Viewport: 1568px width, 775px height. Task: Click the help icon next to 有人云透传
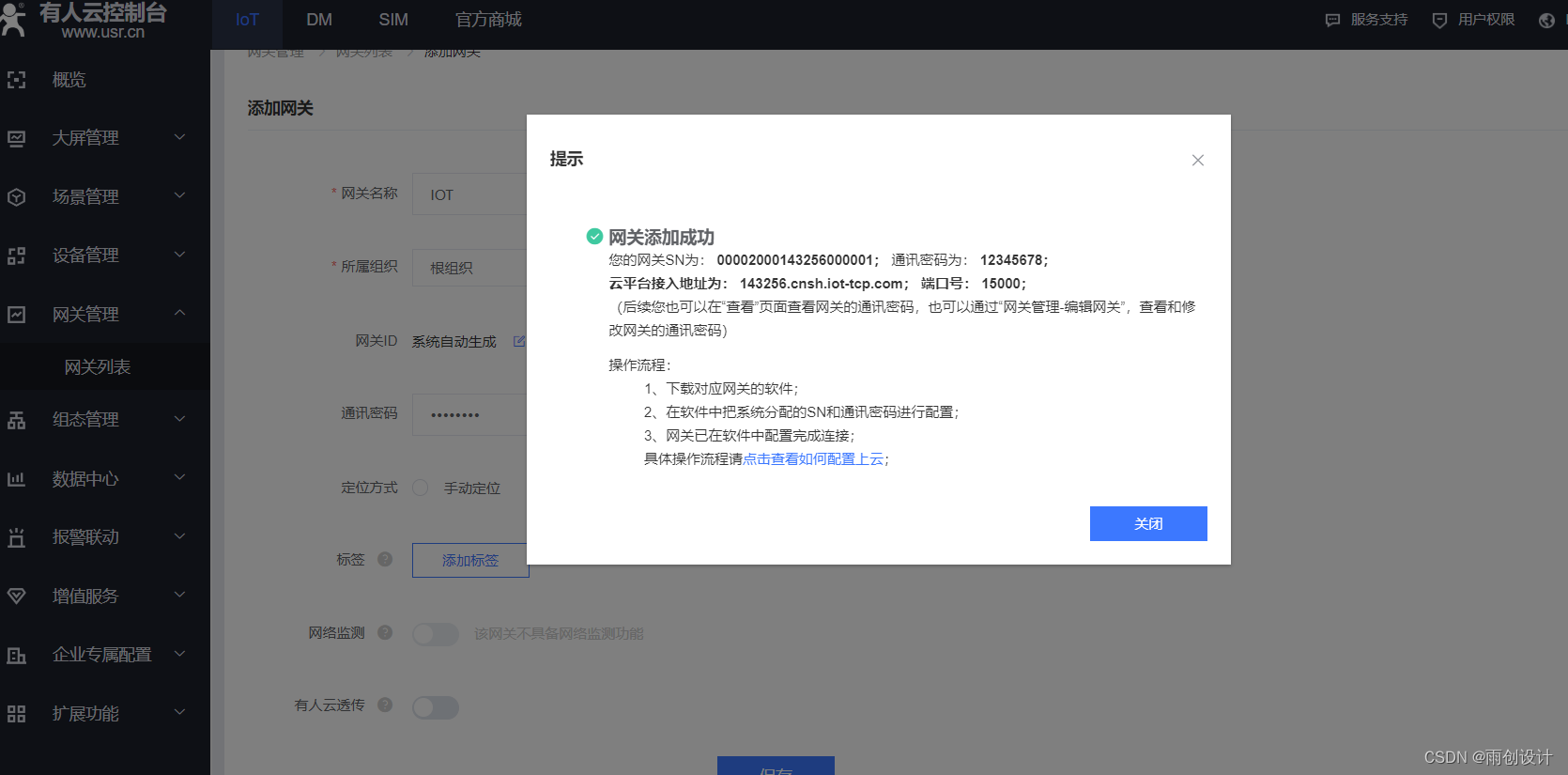385,705
